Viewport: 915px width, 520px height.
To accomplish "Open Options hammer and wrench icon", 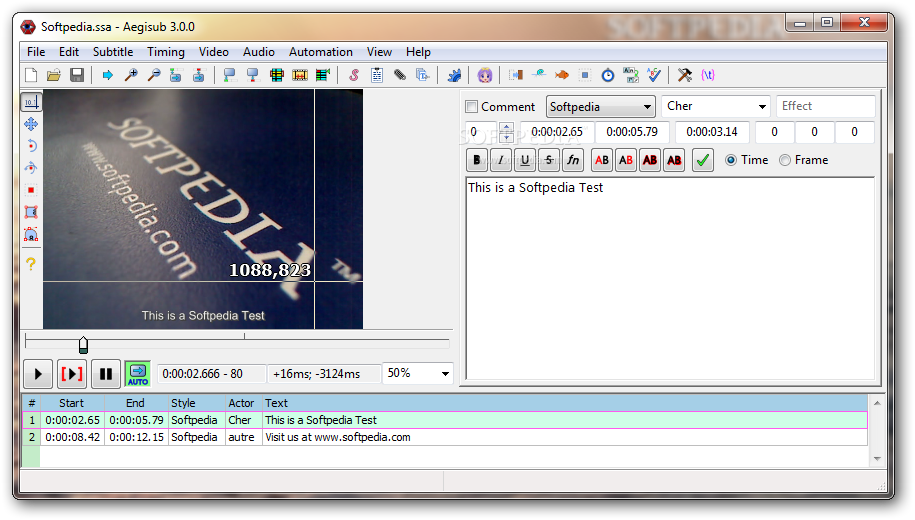I will (x=684, y=75).
